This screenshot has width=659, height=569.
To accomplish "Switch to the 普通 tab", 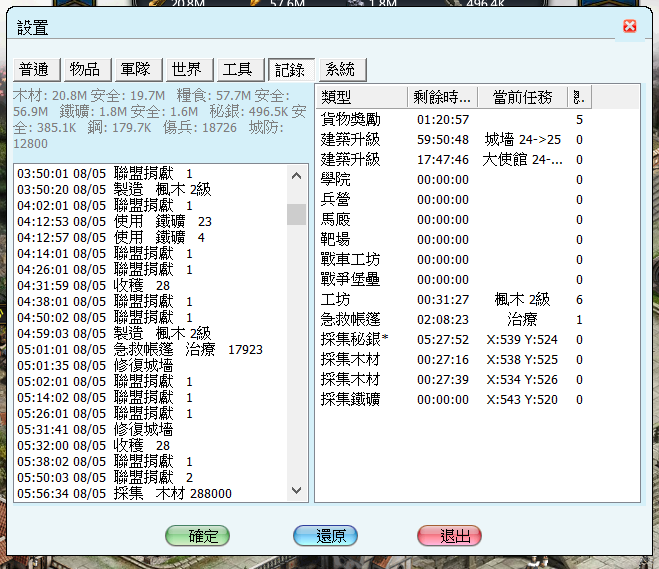I will tap(37, 70).
